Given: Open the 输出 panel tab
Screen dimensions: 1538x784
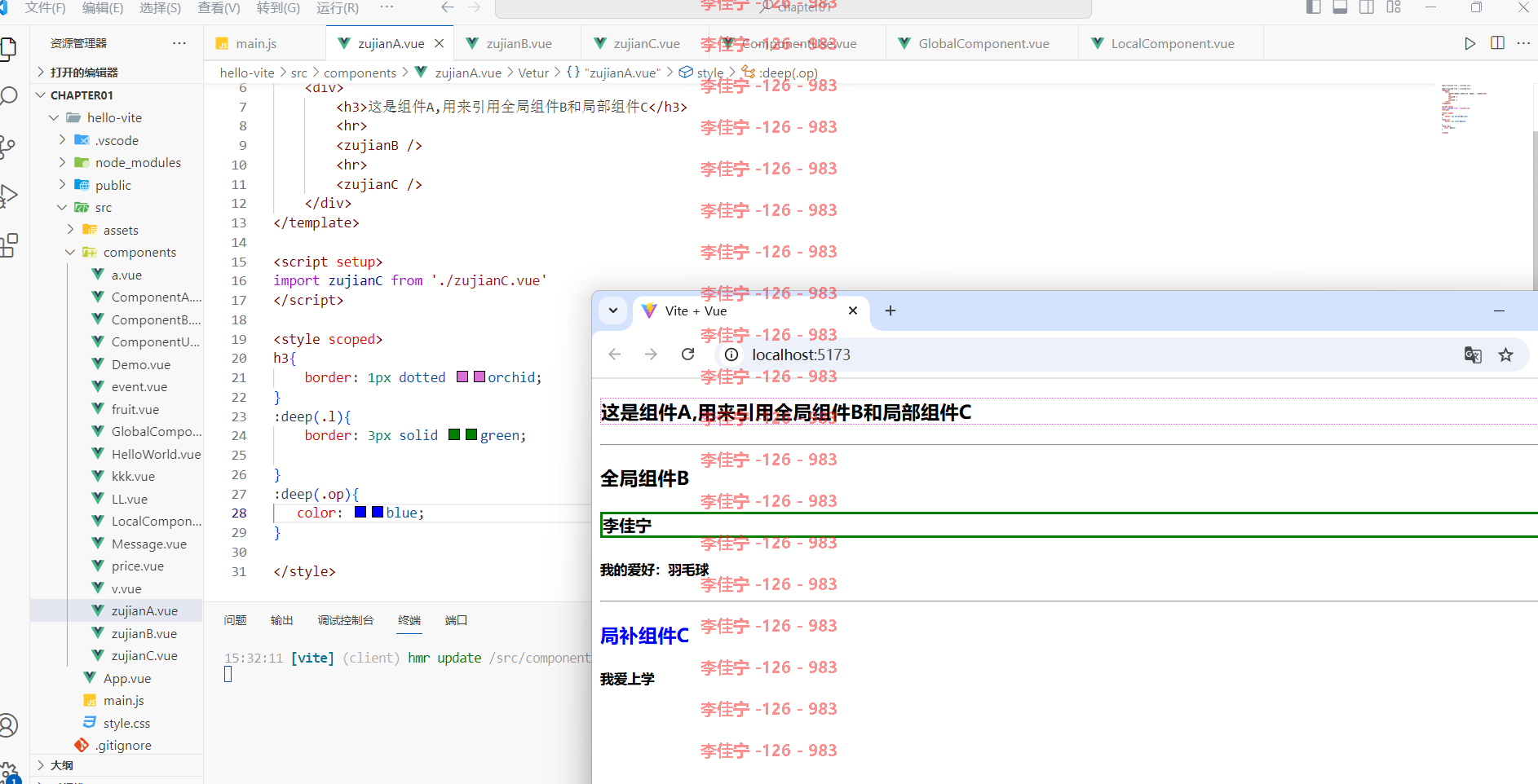Looking at the screenshot, I should point(281,620).
